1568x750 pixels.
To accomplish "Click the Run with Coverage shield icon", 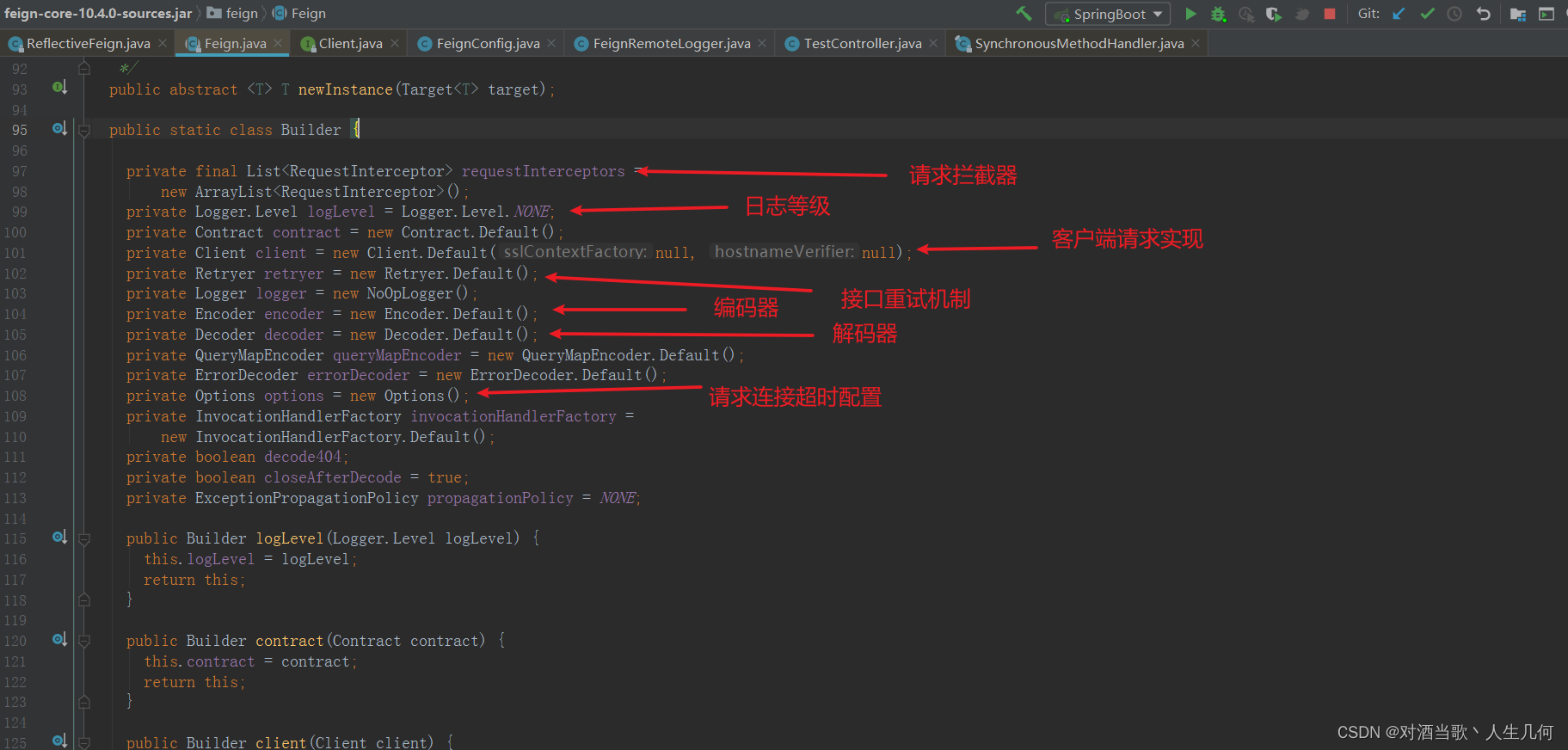I will point(1274,14).
